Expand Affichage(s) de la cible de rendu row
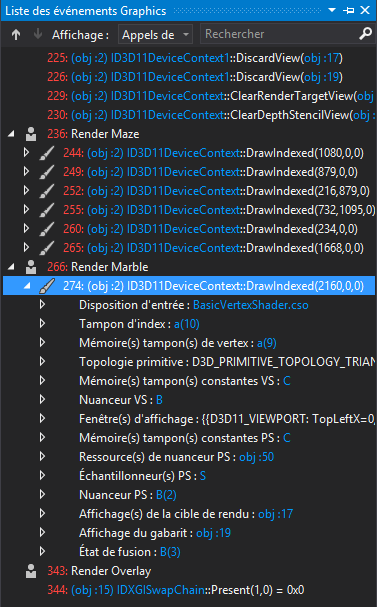The height and width of the screenshot is (607, 377). point(43,513)
